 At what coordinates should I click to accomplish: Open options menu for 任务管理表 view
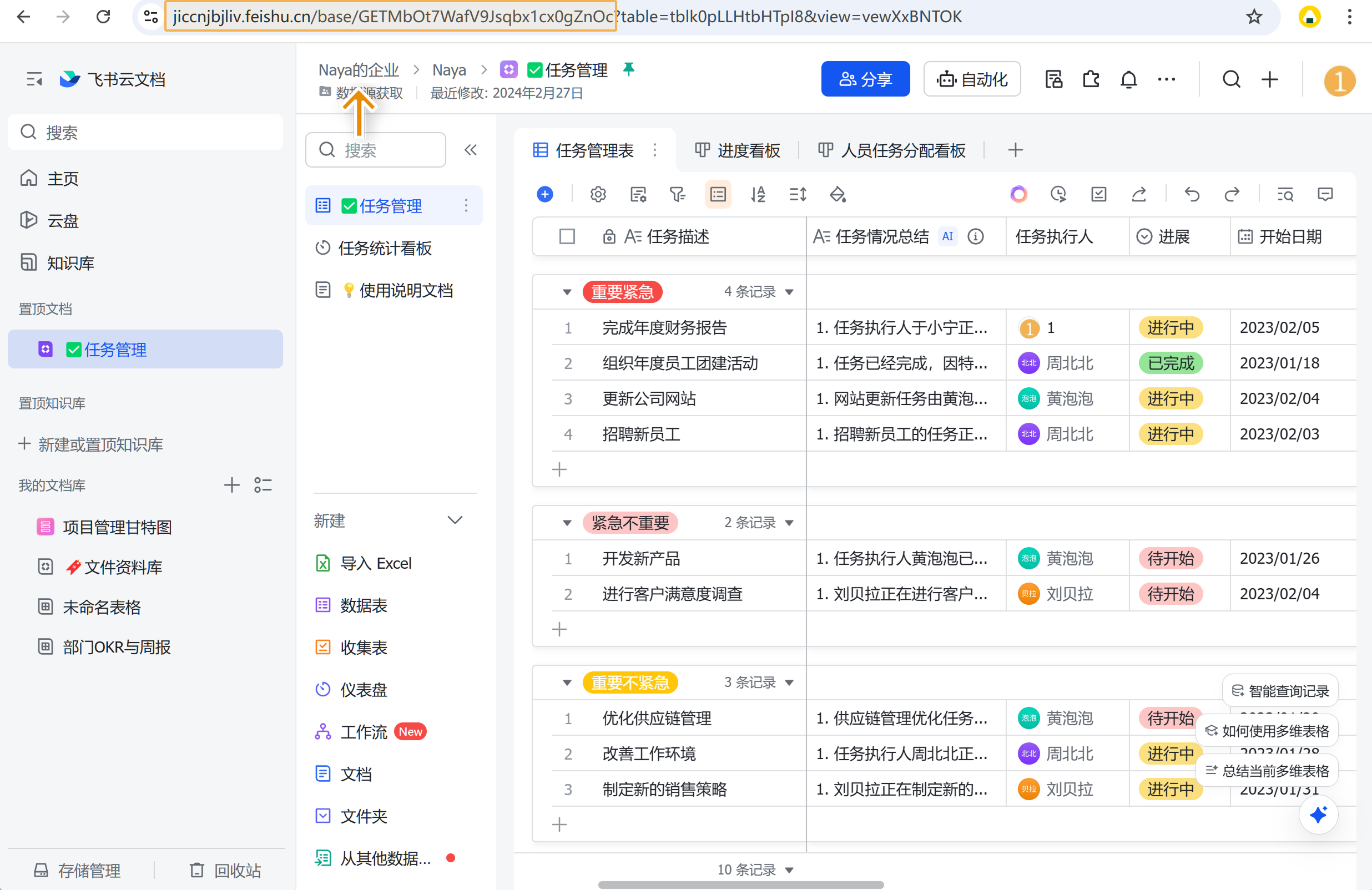click(x=655, y=150)
